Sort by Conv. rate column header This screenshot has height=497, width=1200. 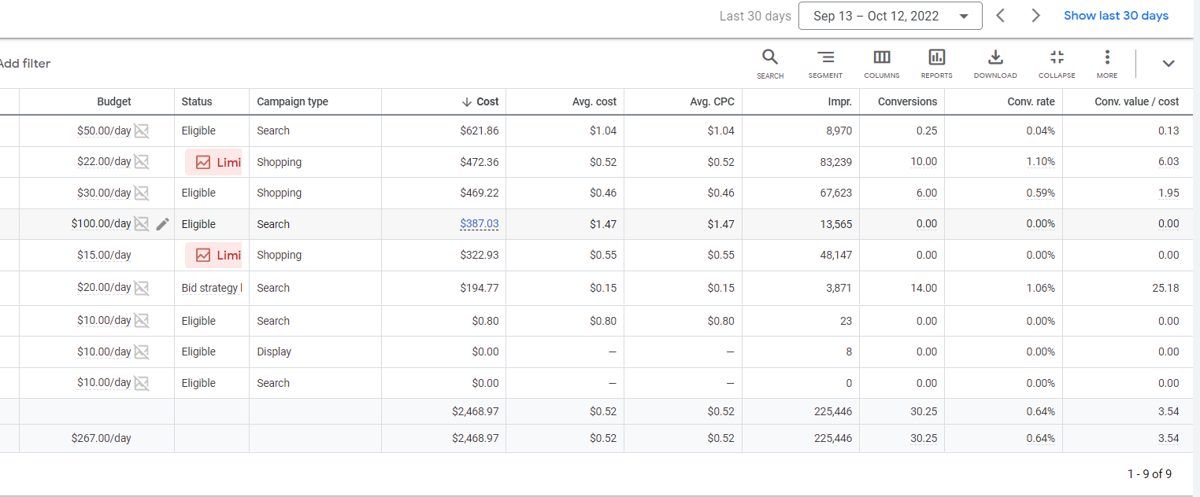(x=1031, y=102)
